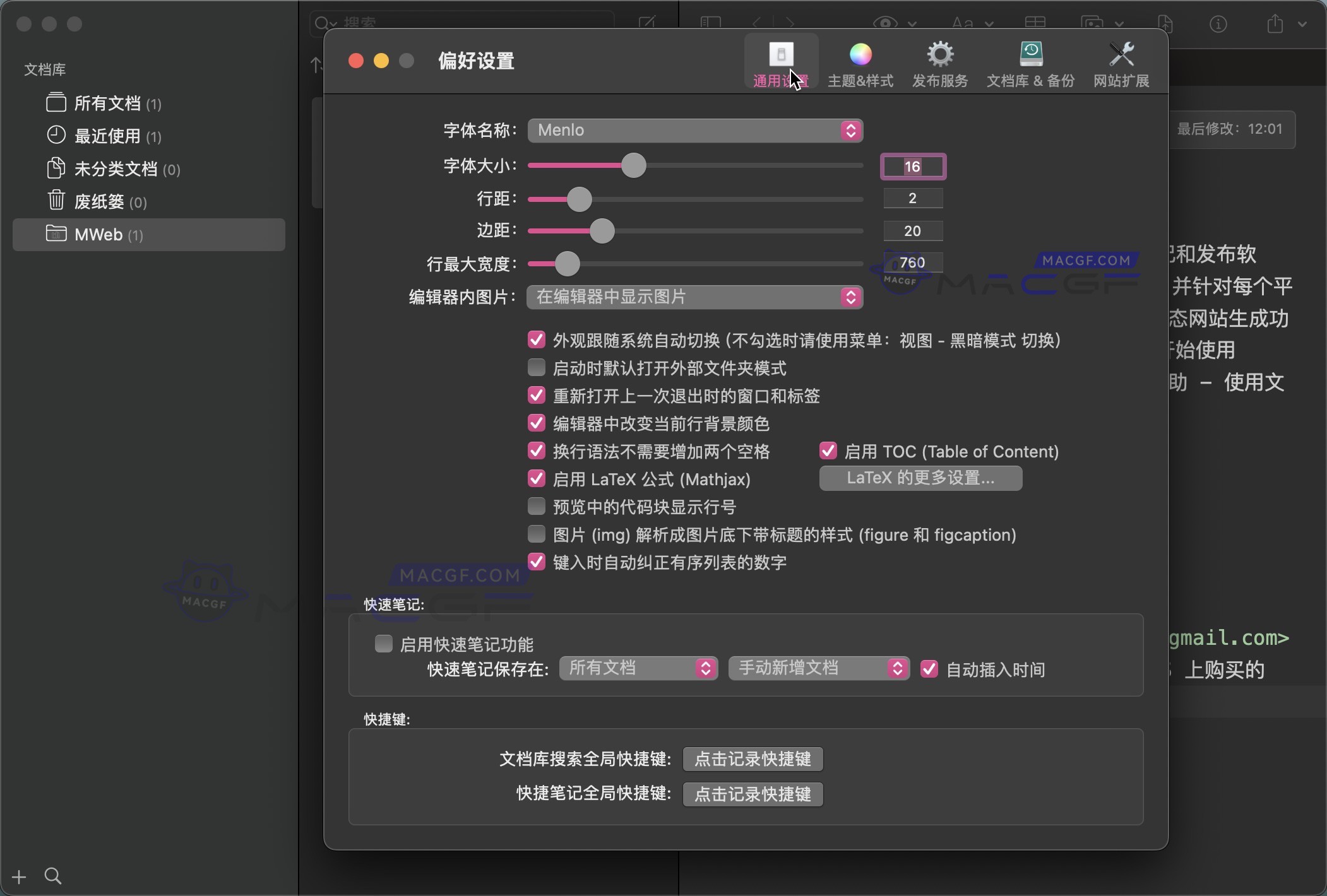Screen dimensions: 1327x896
Task: Open the 主题&样式 preferences tab
Action: point(860,62)
